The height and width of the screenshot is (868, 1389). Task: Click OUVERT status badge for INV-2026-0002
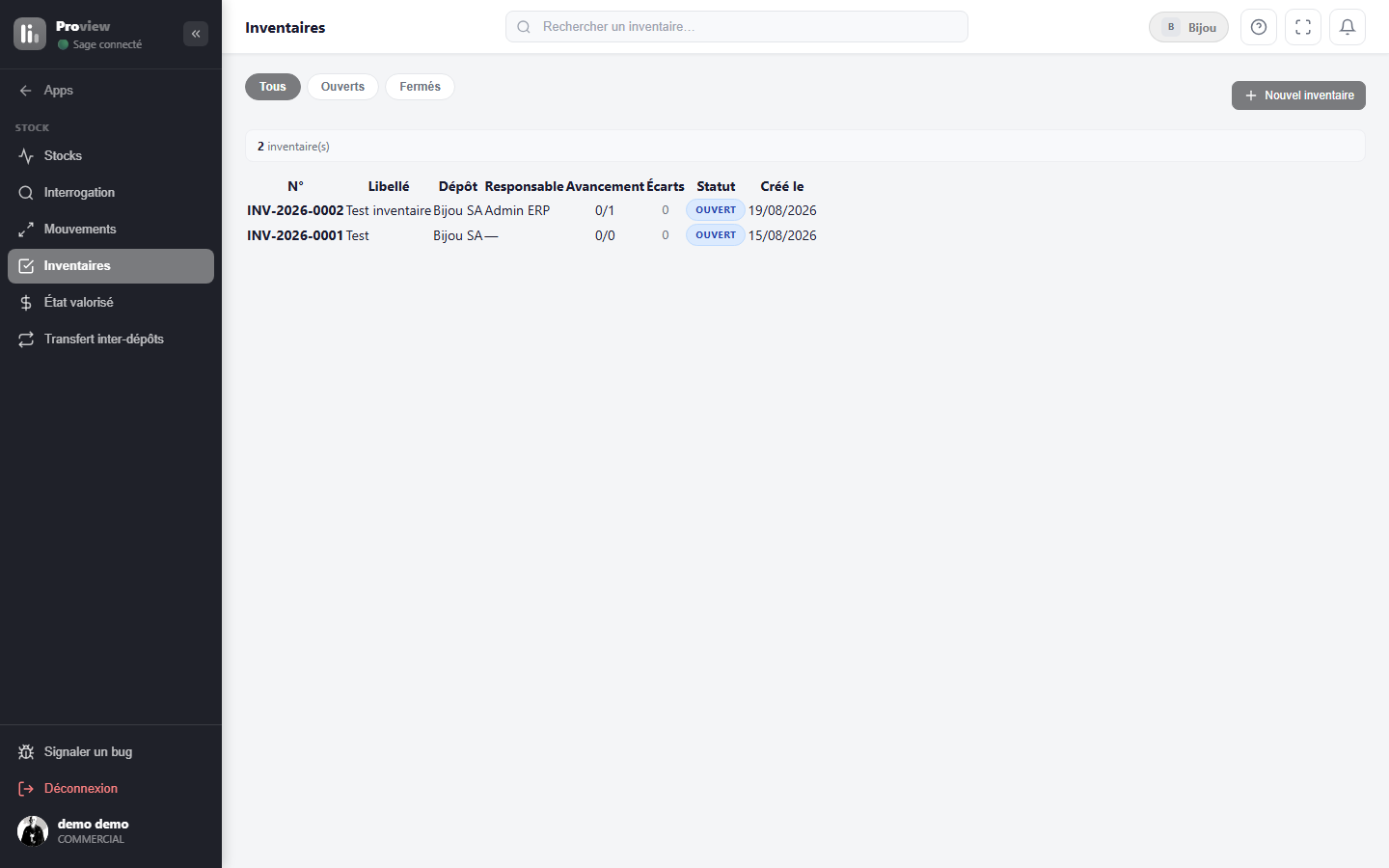[x=716, y=210]
